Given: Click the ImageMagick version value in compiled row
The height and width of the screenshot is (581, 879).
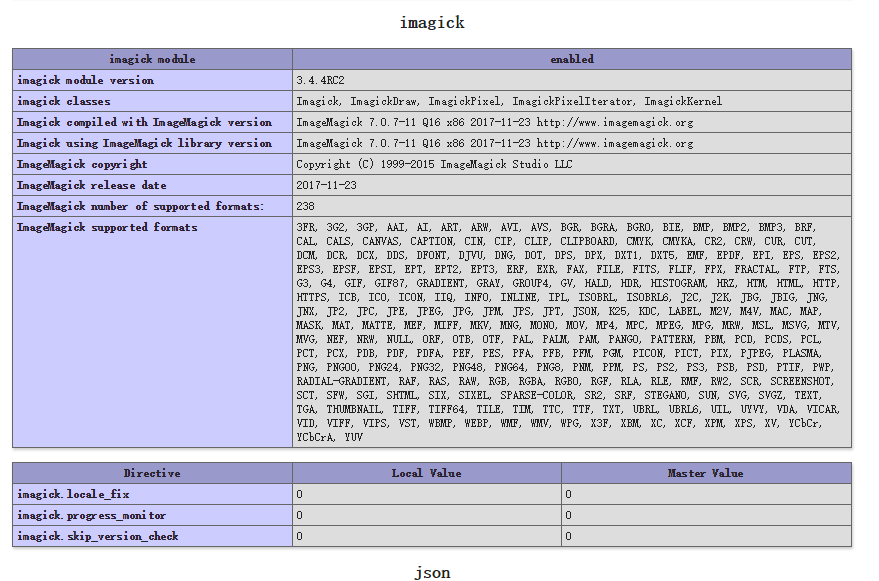Looking at the screenshot, I should pyautogui.click(x=494, y=122).
